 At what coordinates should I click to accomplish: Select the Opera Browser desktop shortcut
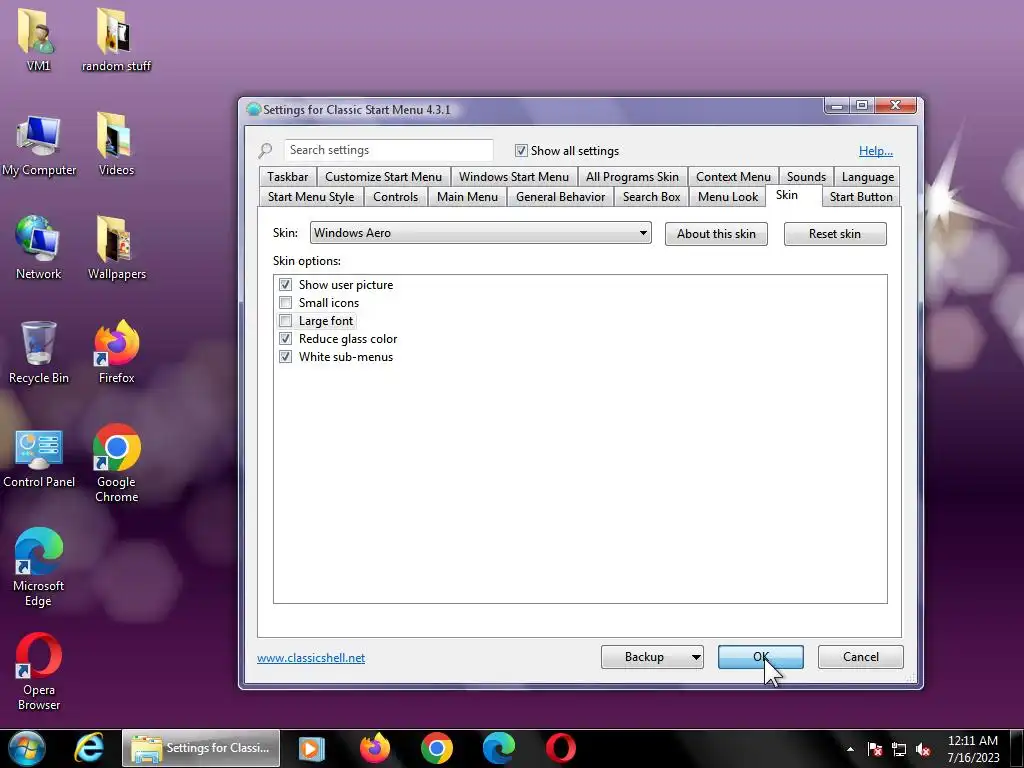(39, 671)
